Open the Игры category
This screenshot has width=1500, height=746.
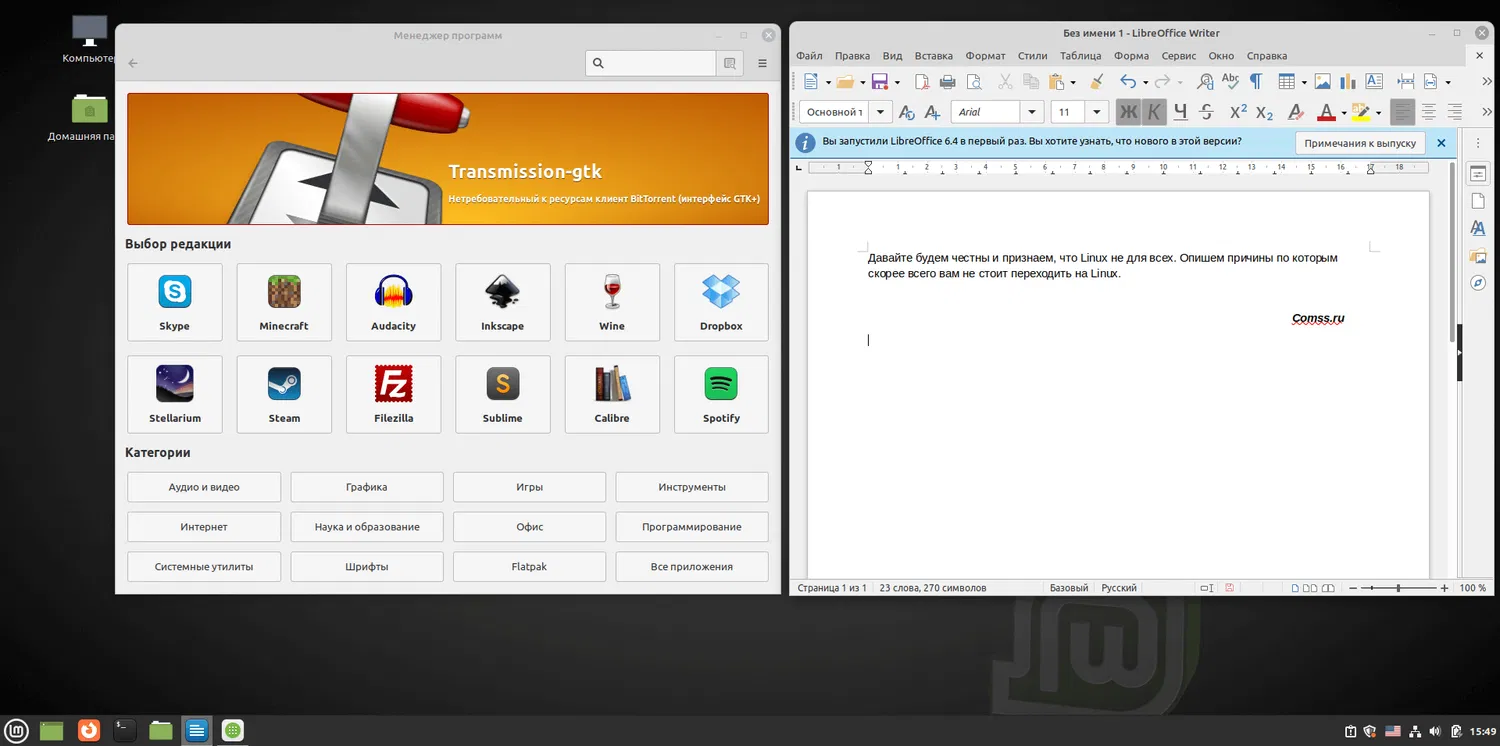point(530,487)
